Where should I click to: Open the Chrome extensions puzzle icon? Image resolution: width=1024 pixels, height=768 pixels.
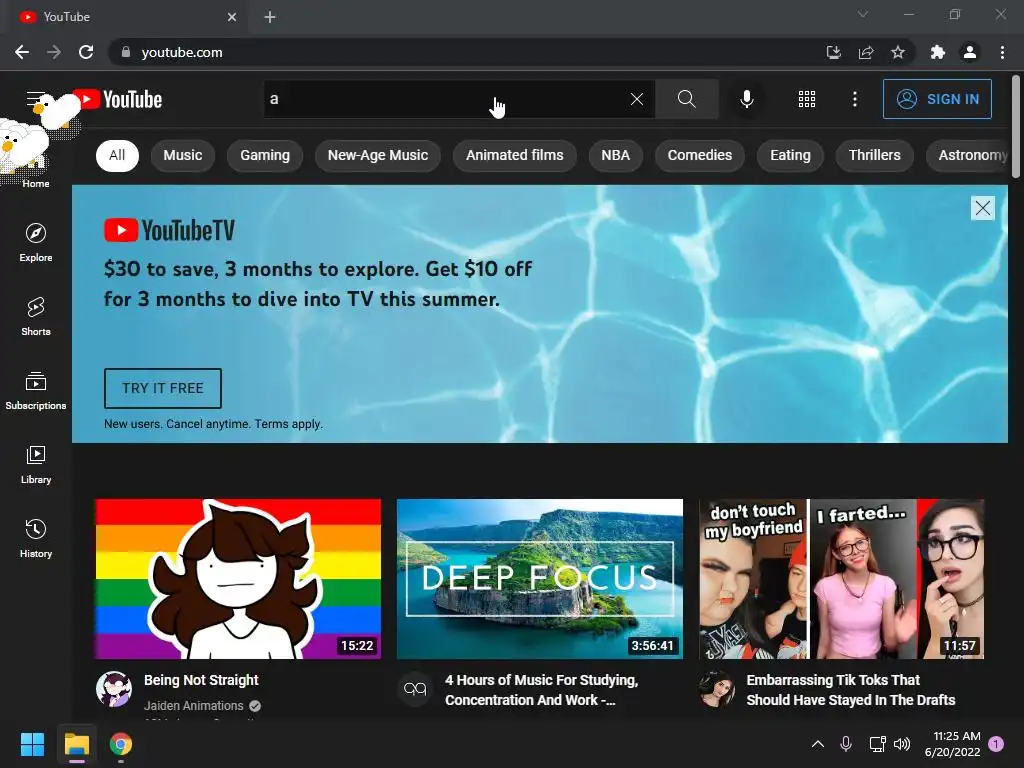pos(938,52)
